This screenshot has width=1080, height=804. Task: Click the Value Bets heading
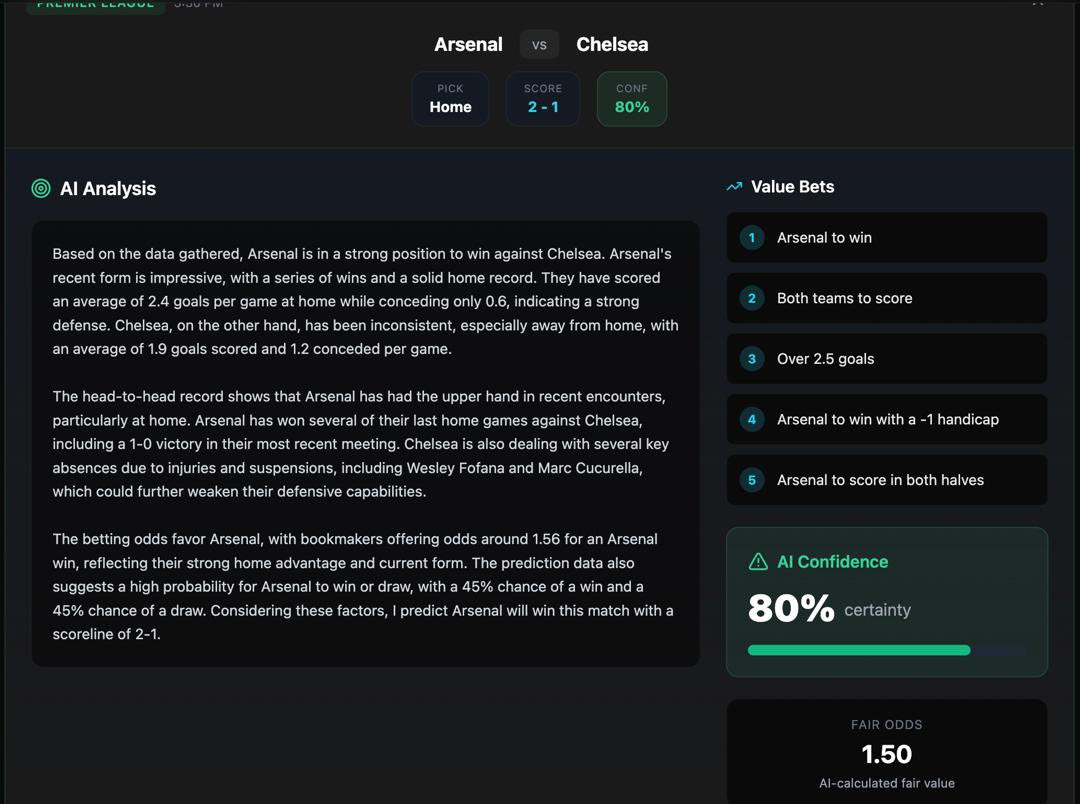click(x=793, y=187)
